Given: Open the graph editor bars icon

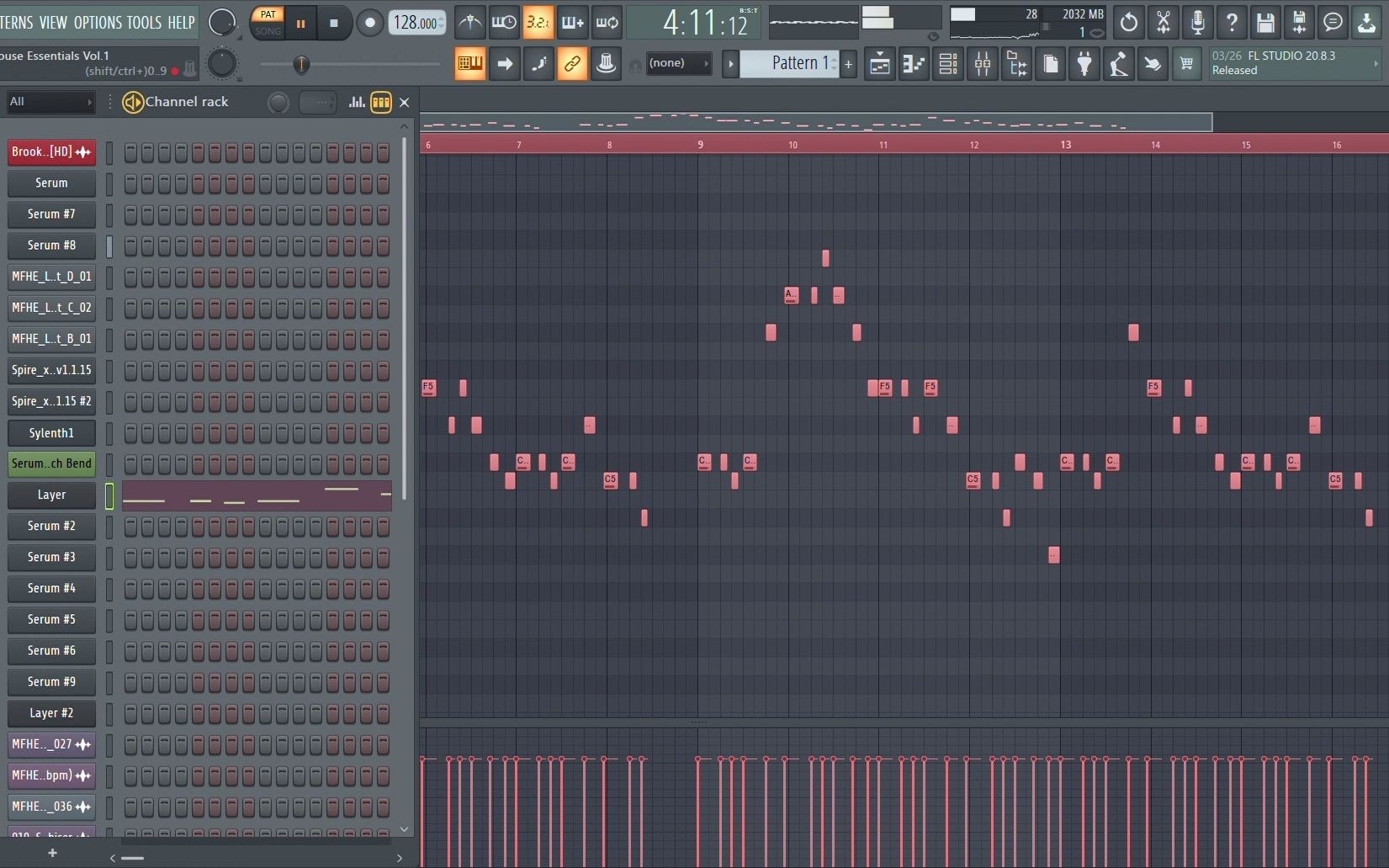Looking at the screenshot, I should [x=357, y=103].
